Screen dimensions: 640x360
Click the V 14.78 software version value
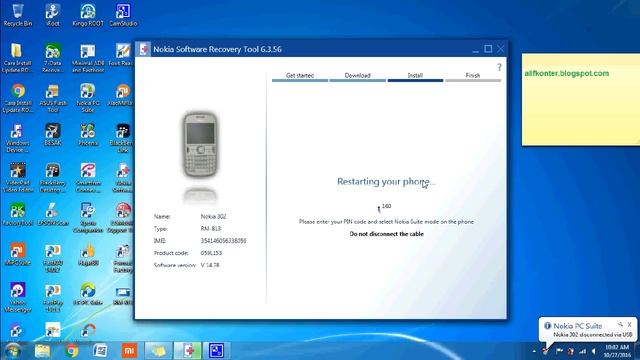pos(210,265)
